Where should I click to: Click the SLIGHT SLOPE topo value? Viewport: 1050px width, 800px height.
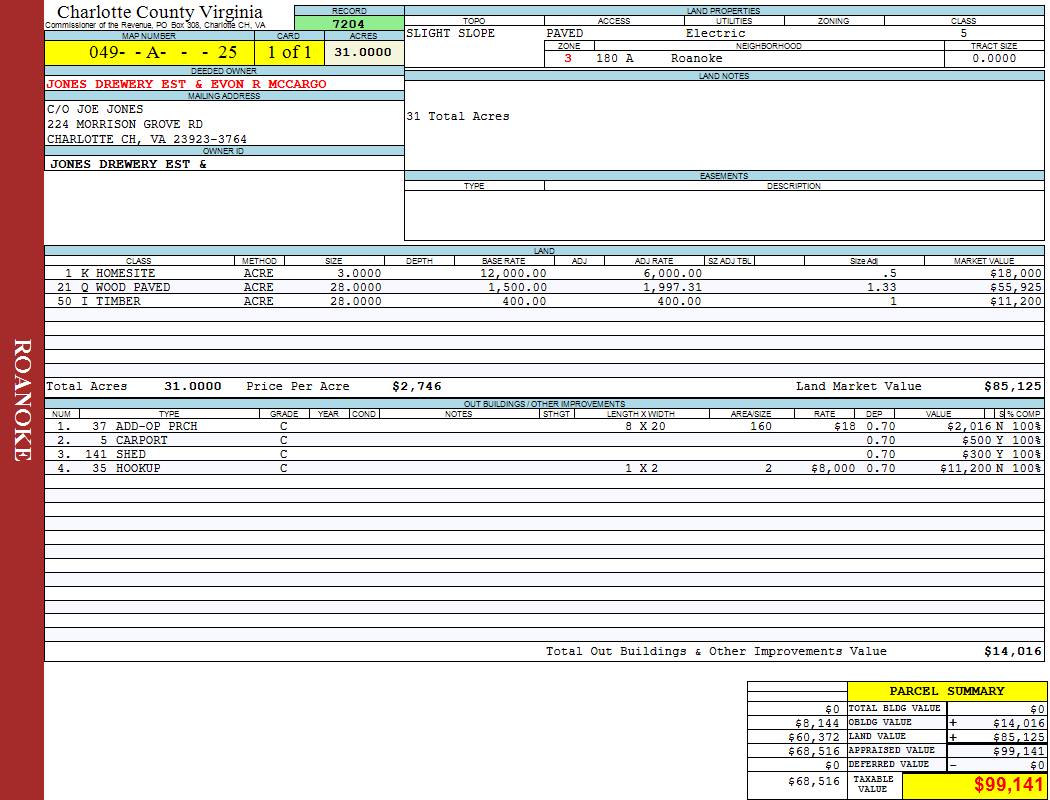[450, 33]
